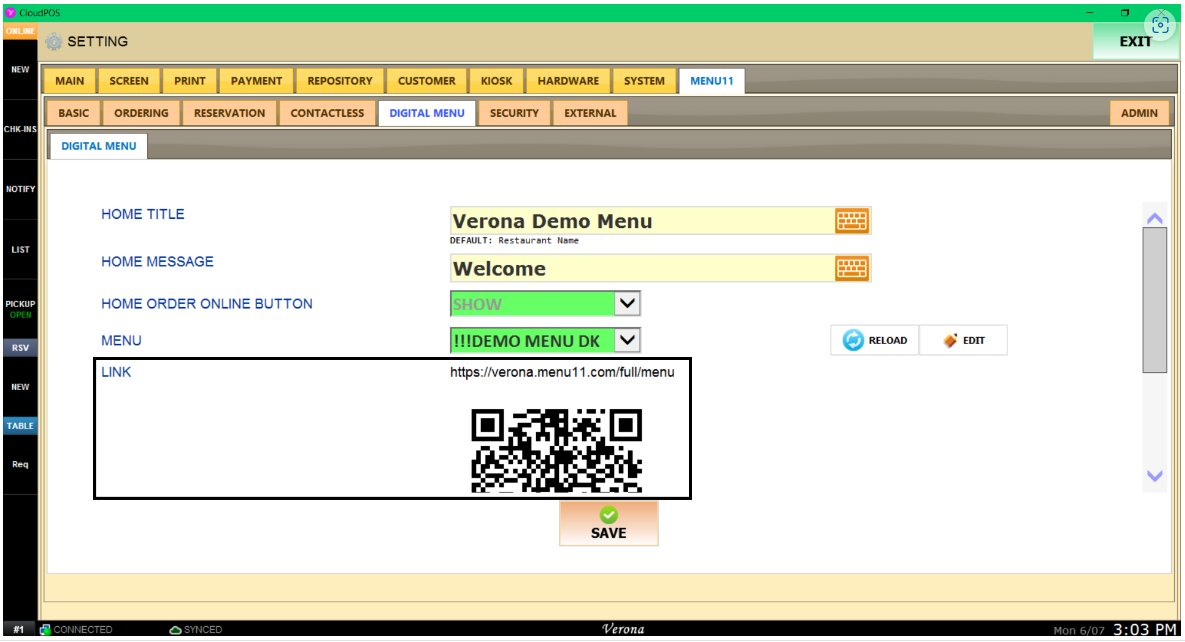Toggle the RSV sidebar button
The image size is (1185, 642).
pyautogui.click(x=20, y=348)
